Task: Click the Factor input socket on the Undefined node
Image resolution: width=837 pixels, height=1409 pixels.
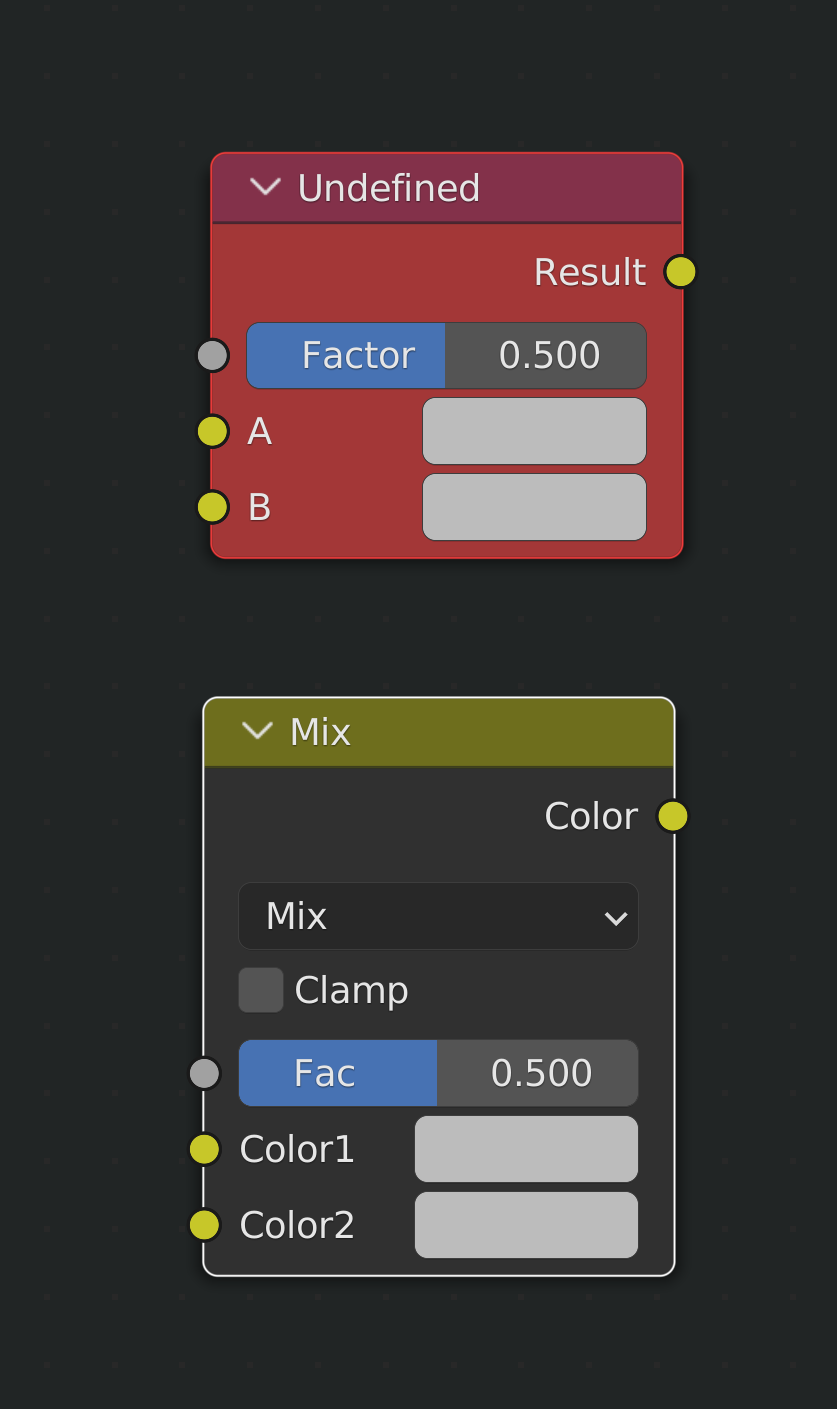Action: [212, 355]
